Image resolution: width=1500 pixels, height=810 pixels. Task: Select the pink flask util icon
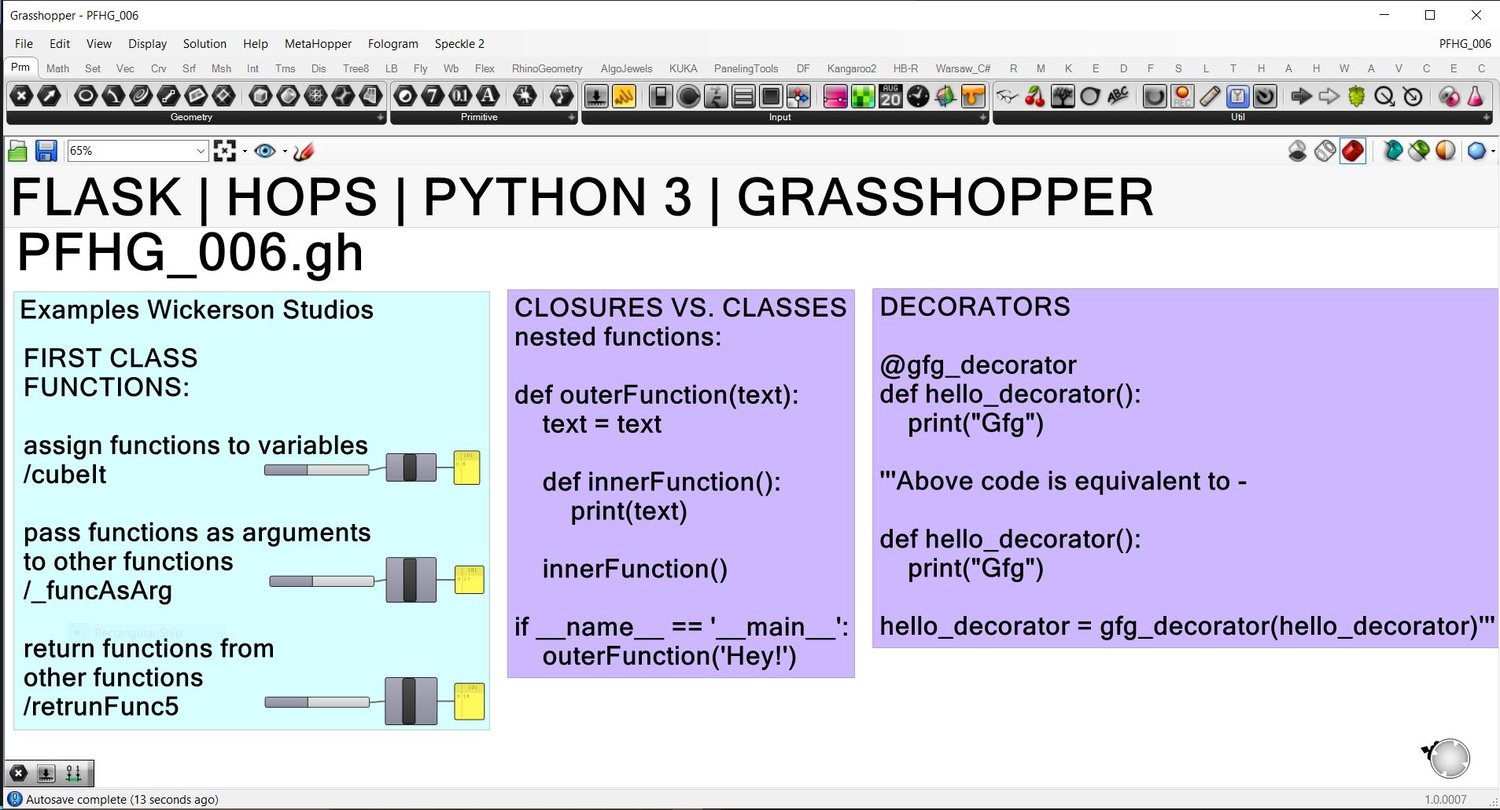pos(1475,96)
